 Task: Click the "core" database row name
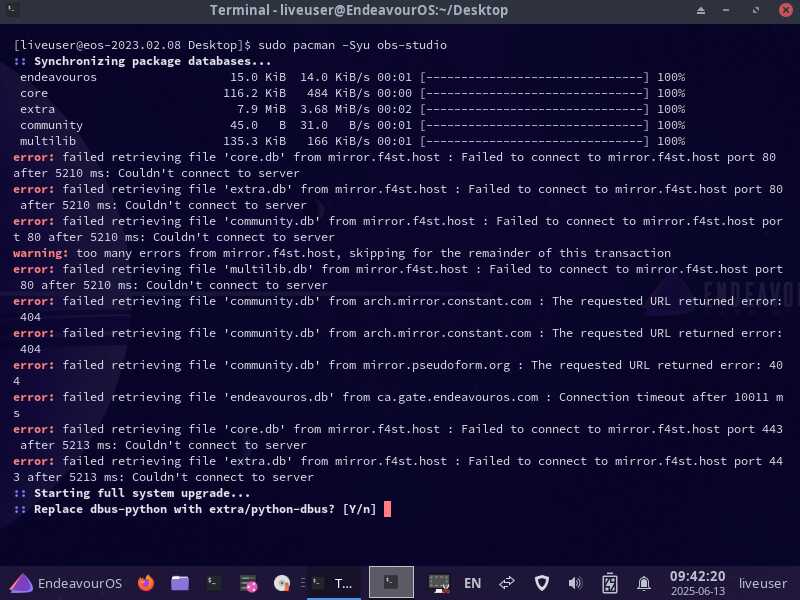click(x=34, y=93)
